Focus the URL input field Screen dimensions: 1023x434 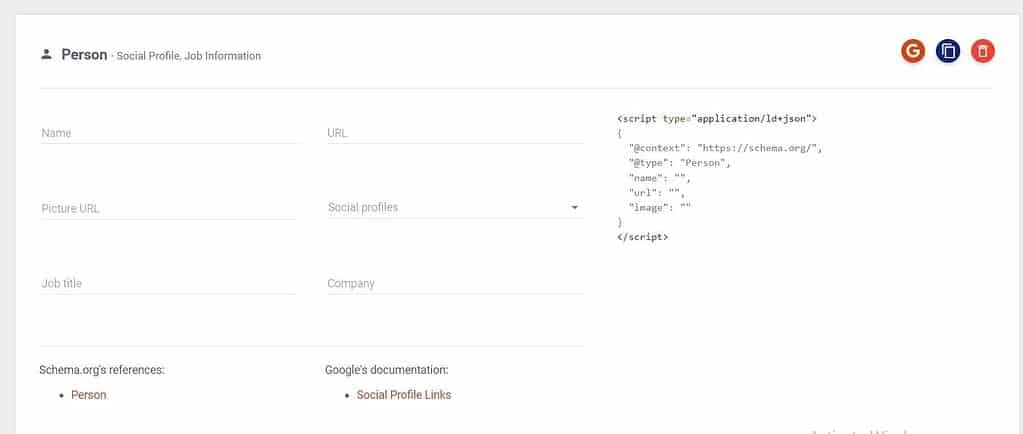[x=455, y=133]
